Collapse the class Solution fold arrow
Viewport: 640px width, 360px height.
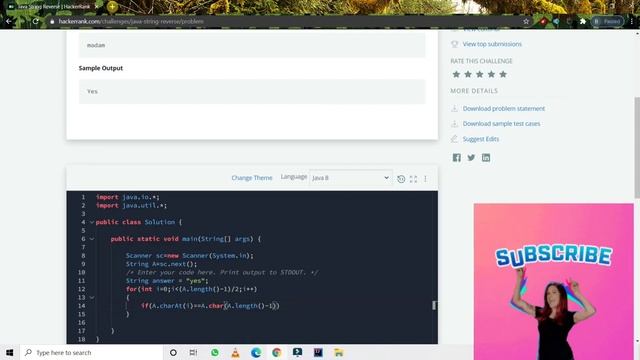click(x=92, y=222)
